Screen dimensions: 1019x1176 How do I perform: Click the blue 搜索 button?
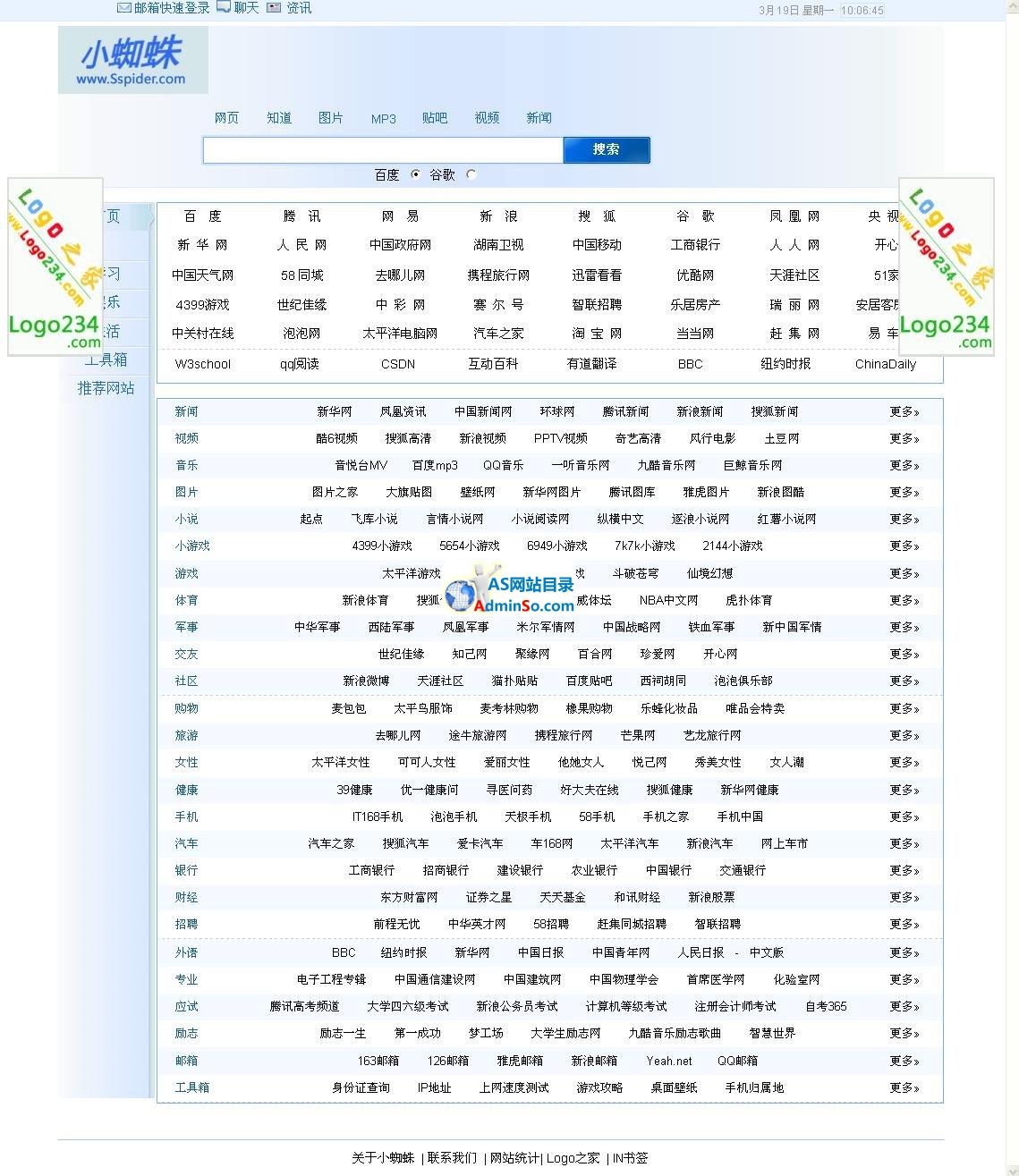(607, 149)
